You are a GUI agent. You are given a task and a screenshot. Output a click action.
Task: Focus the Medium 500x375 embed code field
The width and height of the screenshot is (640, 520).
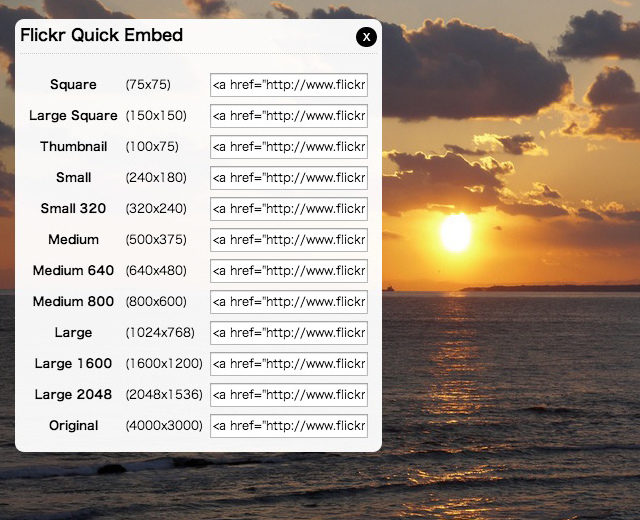pyautogui.click(x=289, y=240)
